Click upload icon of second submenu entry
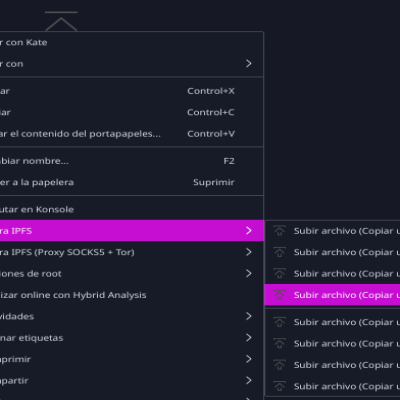This screenshot has height=400, width=400. point(279,252)
